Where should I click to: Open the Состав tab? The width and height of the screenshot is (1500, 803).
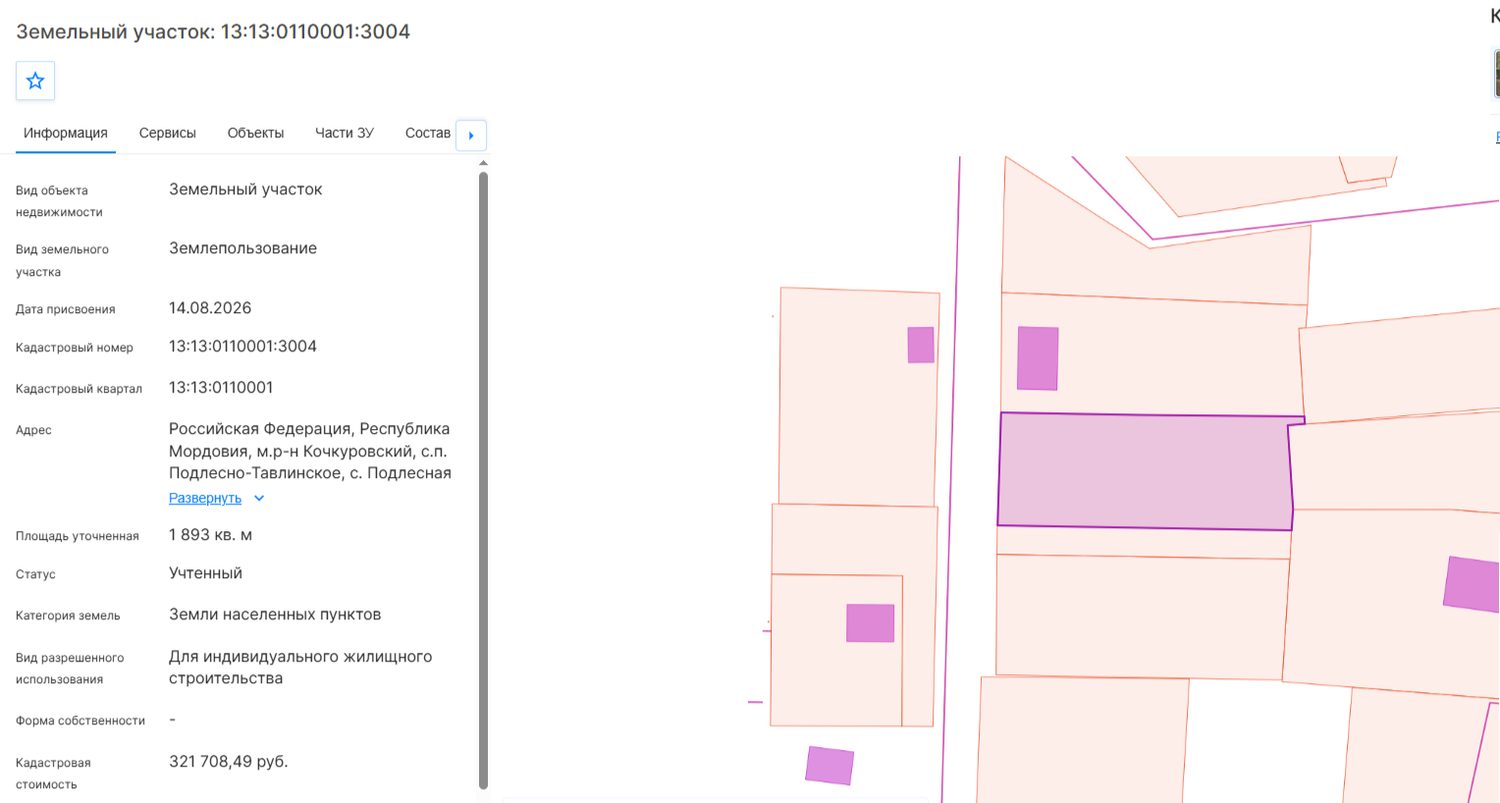pyautogui.click(x=428, y=133)
